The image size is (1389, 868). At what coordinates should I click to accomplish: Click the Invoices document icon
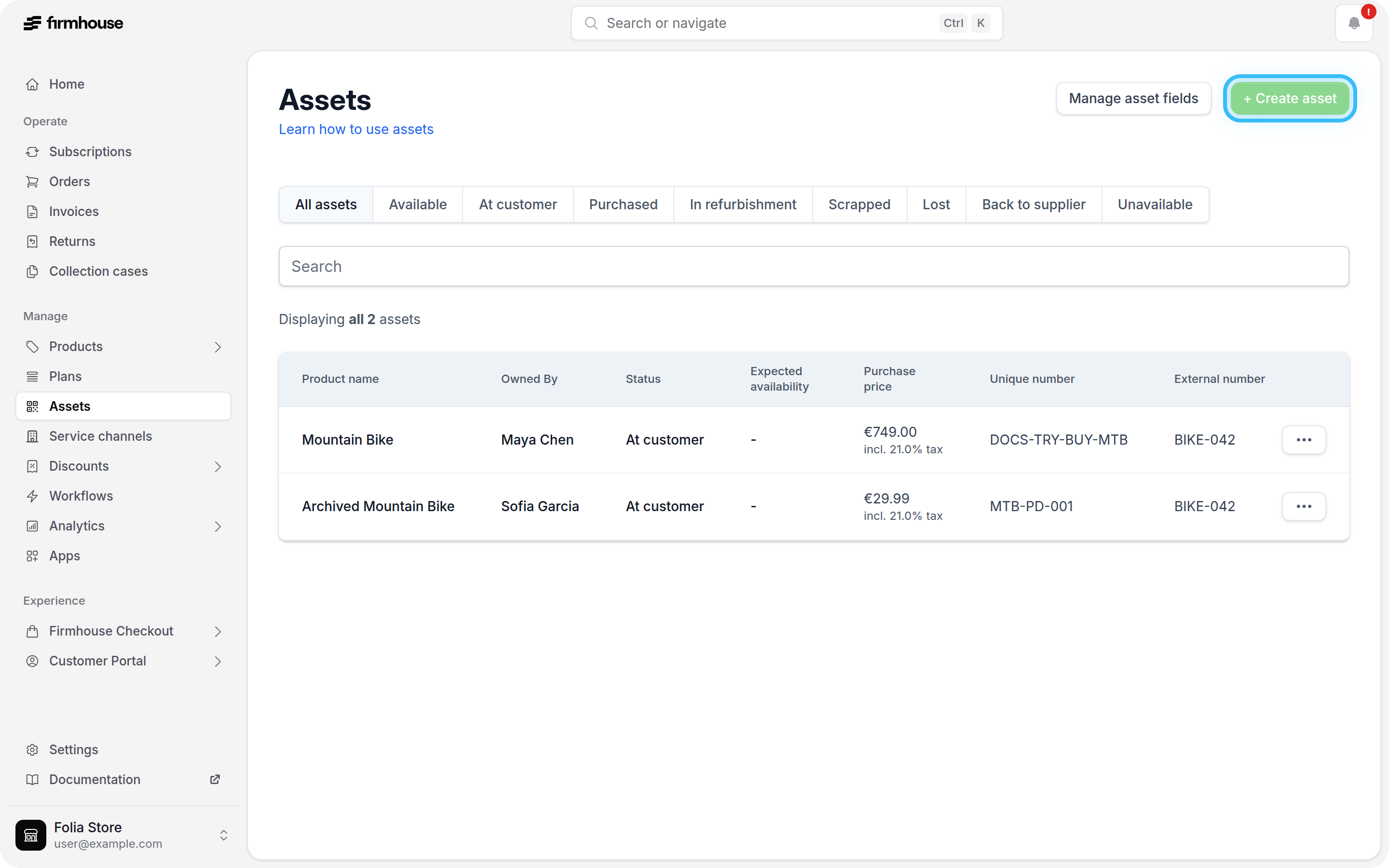coord(33,211)
